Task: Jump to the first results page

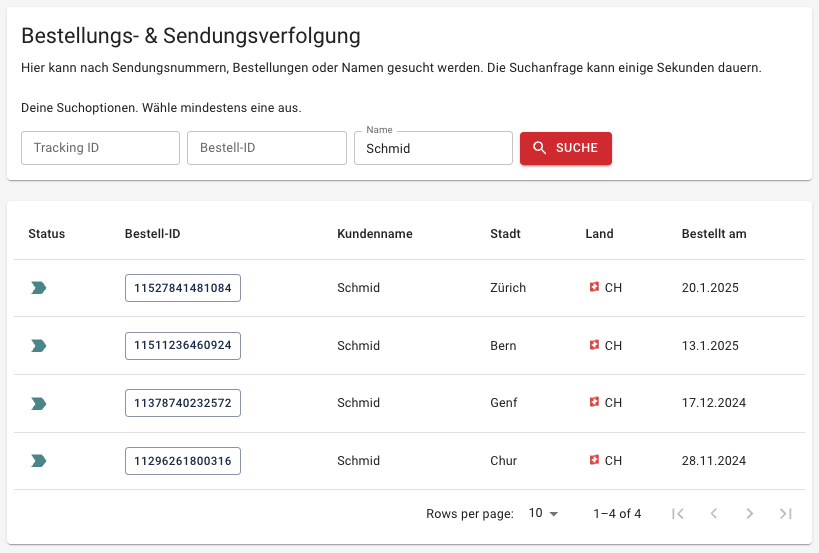Action: 678,514
